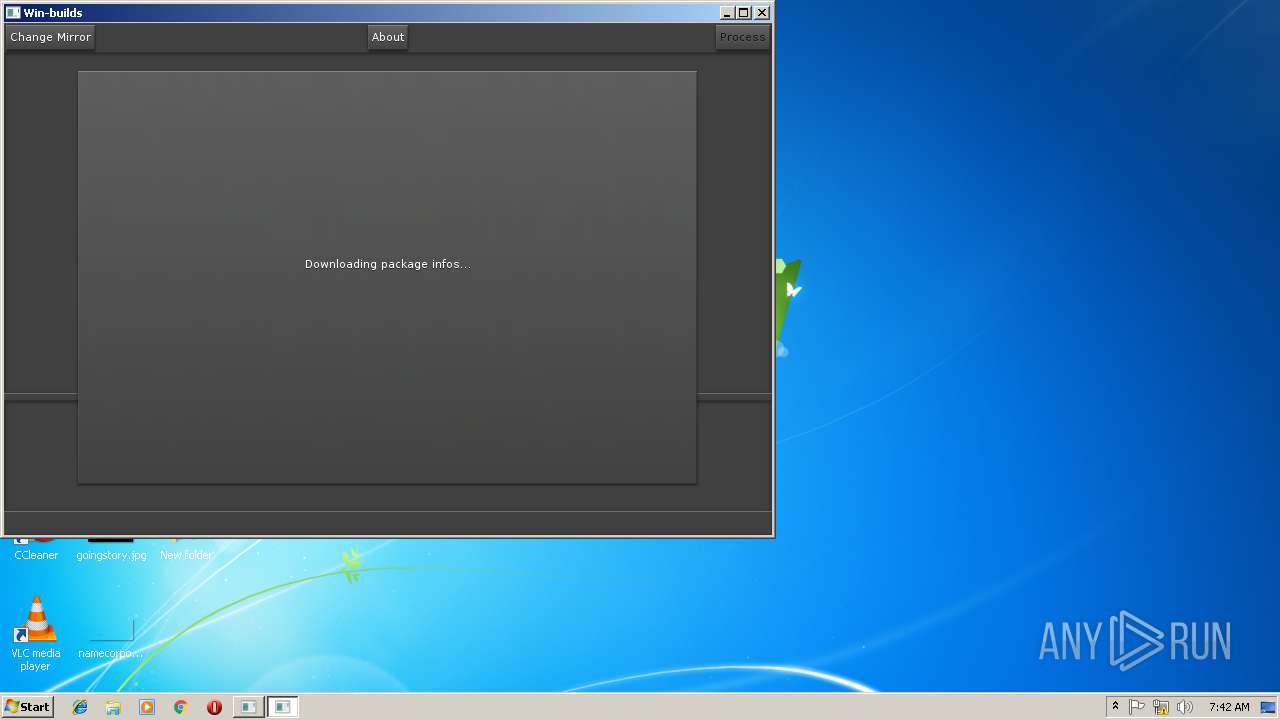This screenshot has width=1280, height=720.
Task: Open Windows Media Player taskbar icon
Action: coord(147,707)
